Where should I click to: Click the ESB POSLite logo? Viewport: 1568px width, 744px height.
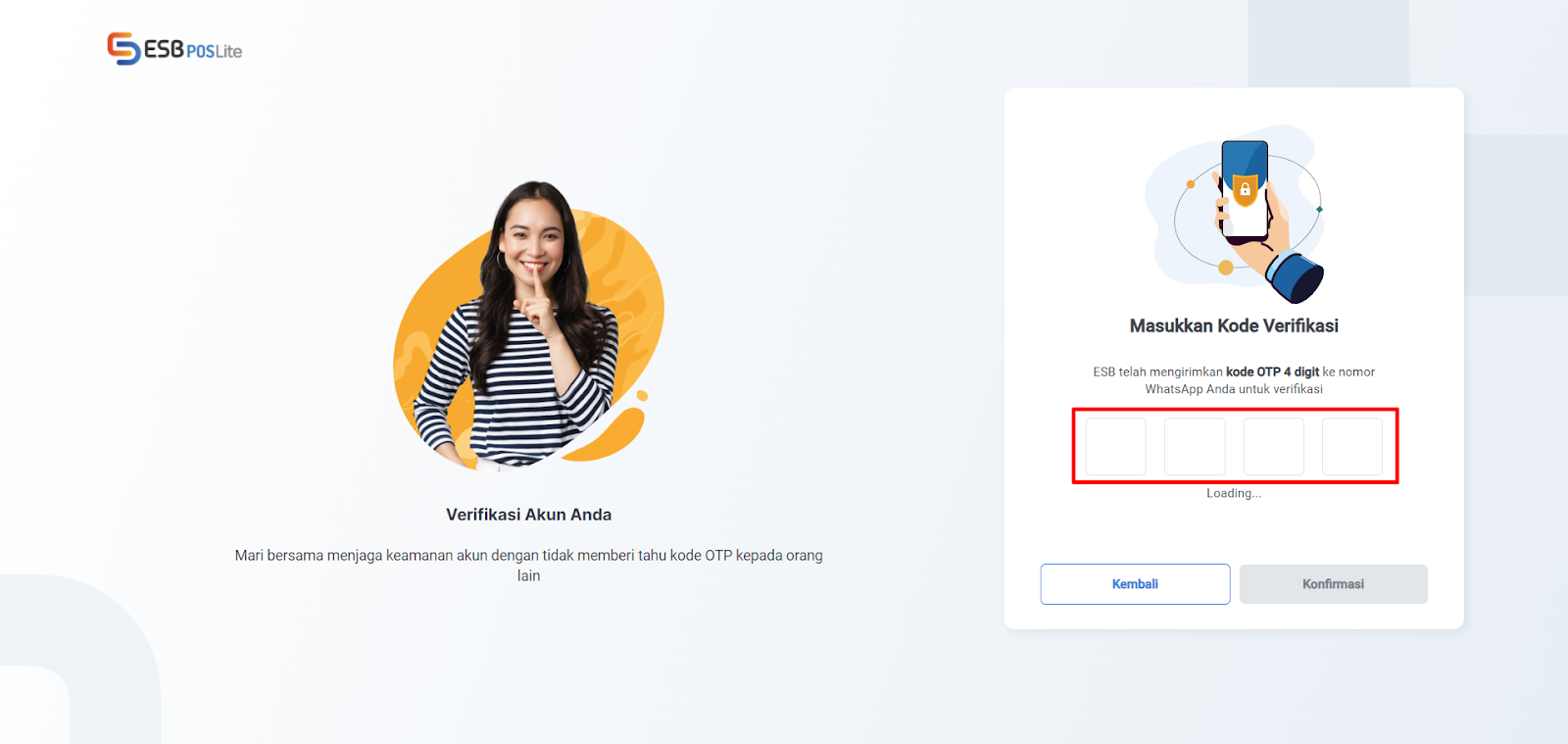pyautogui.click(x=174, y=49)
